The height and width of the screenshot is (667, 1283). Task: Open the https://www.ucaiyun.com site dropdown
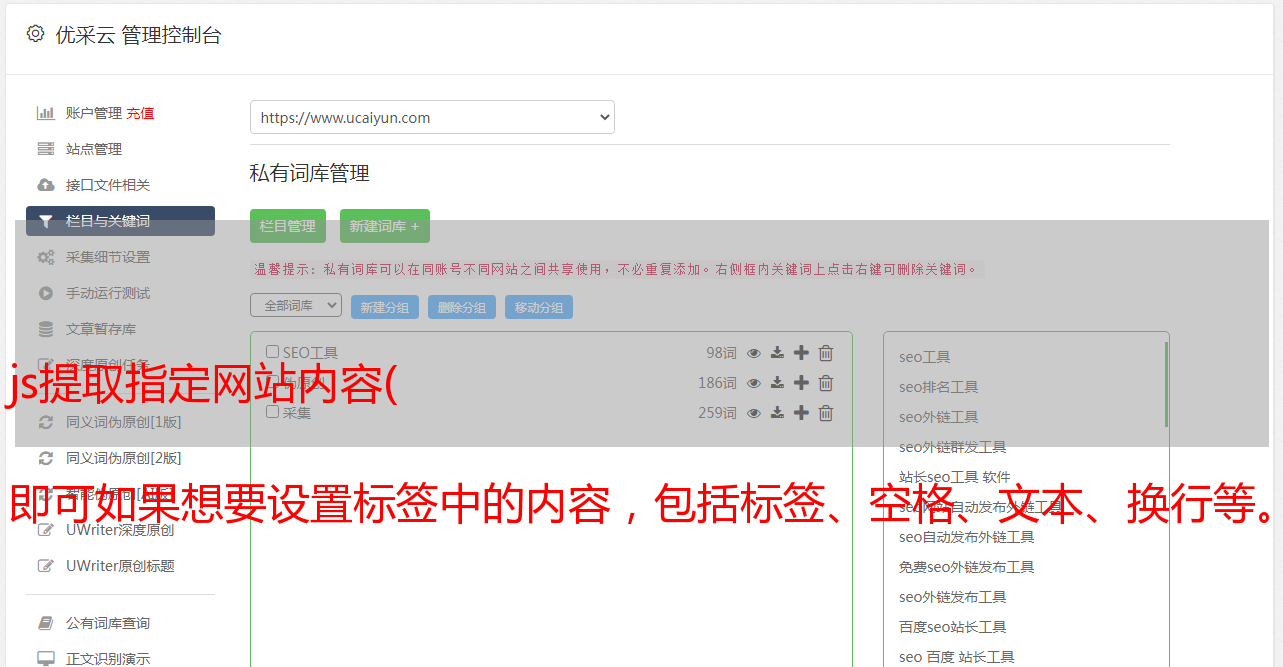coord(432,117)
